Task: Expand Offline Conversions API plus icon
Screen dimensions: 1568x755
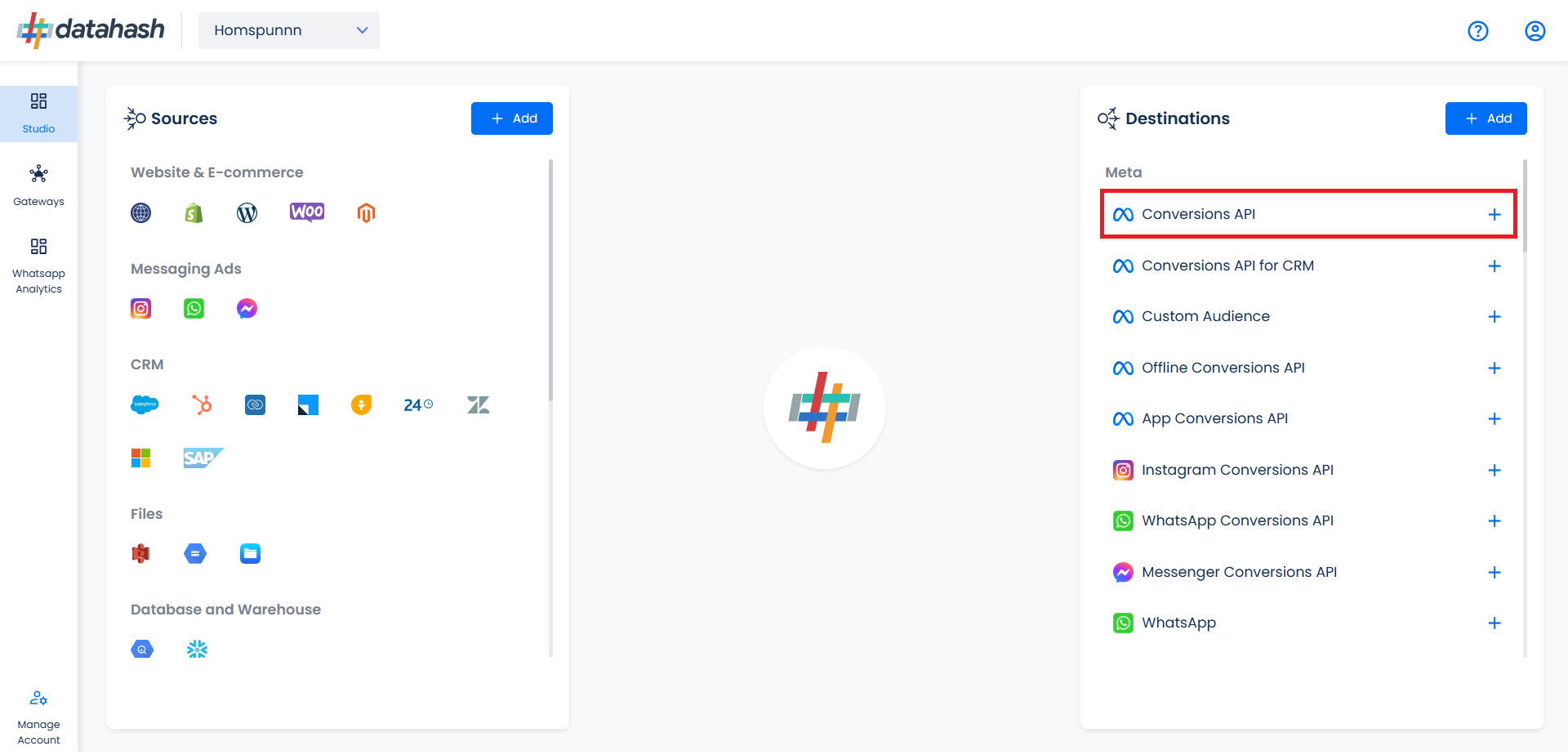Action: click(1494, 369)
